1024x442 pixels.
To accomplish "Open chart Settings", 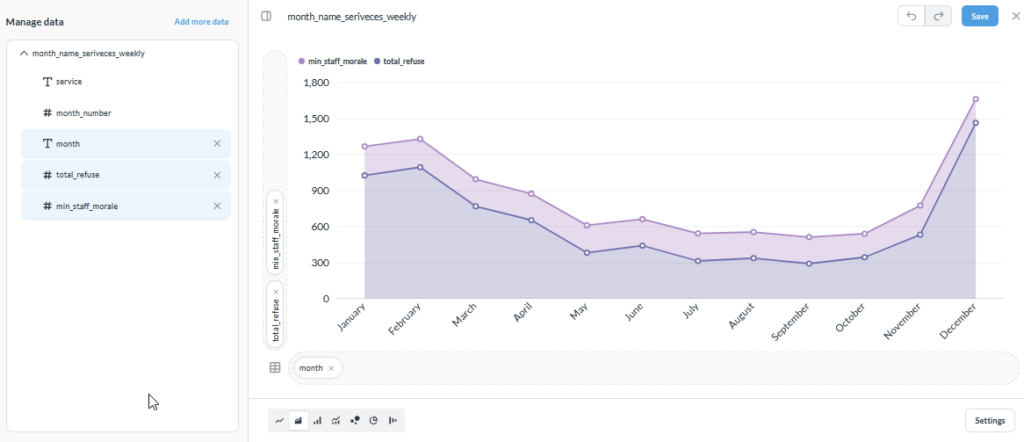I will coord(989,420).
